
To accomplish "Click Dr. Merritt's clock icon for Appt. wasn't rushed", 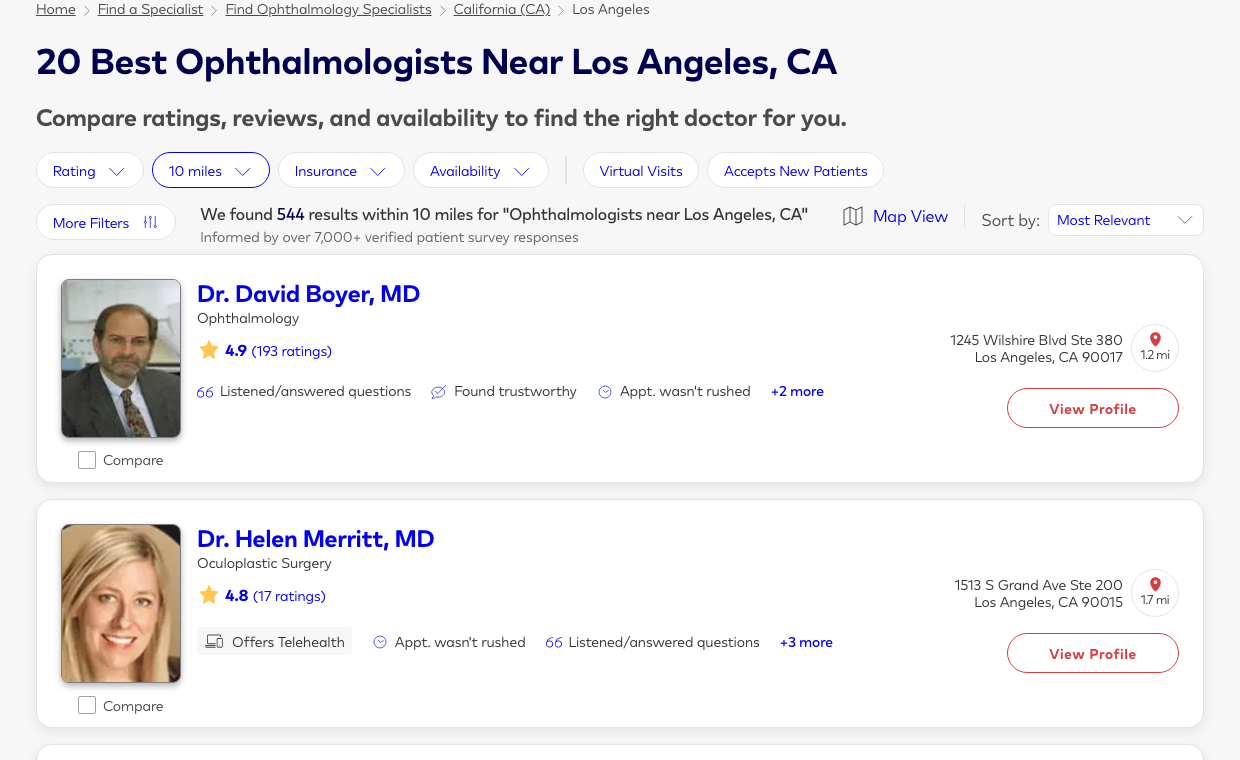I will [x=380, y=642].
